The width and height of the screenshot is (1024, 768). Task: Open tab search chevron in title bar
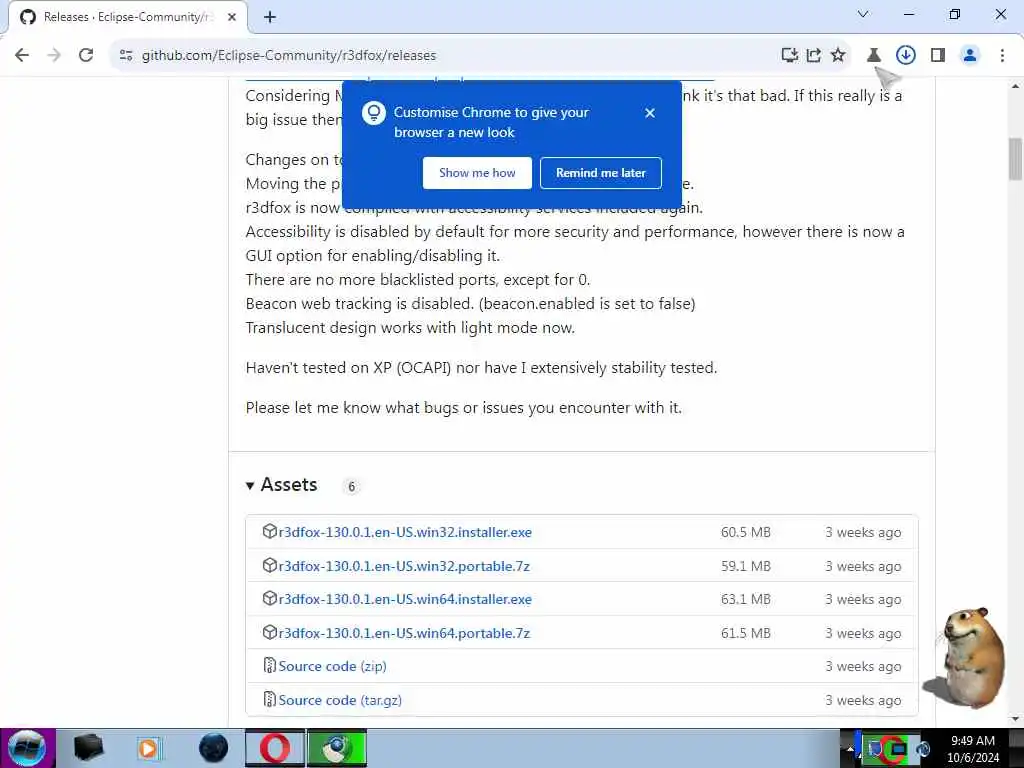[863, 14]
